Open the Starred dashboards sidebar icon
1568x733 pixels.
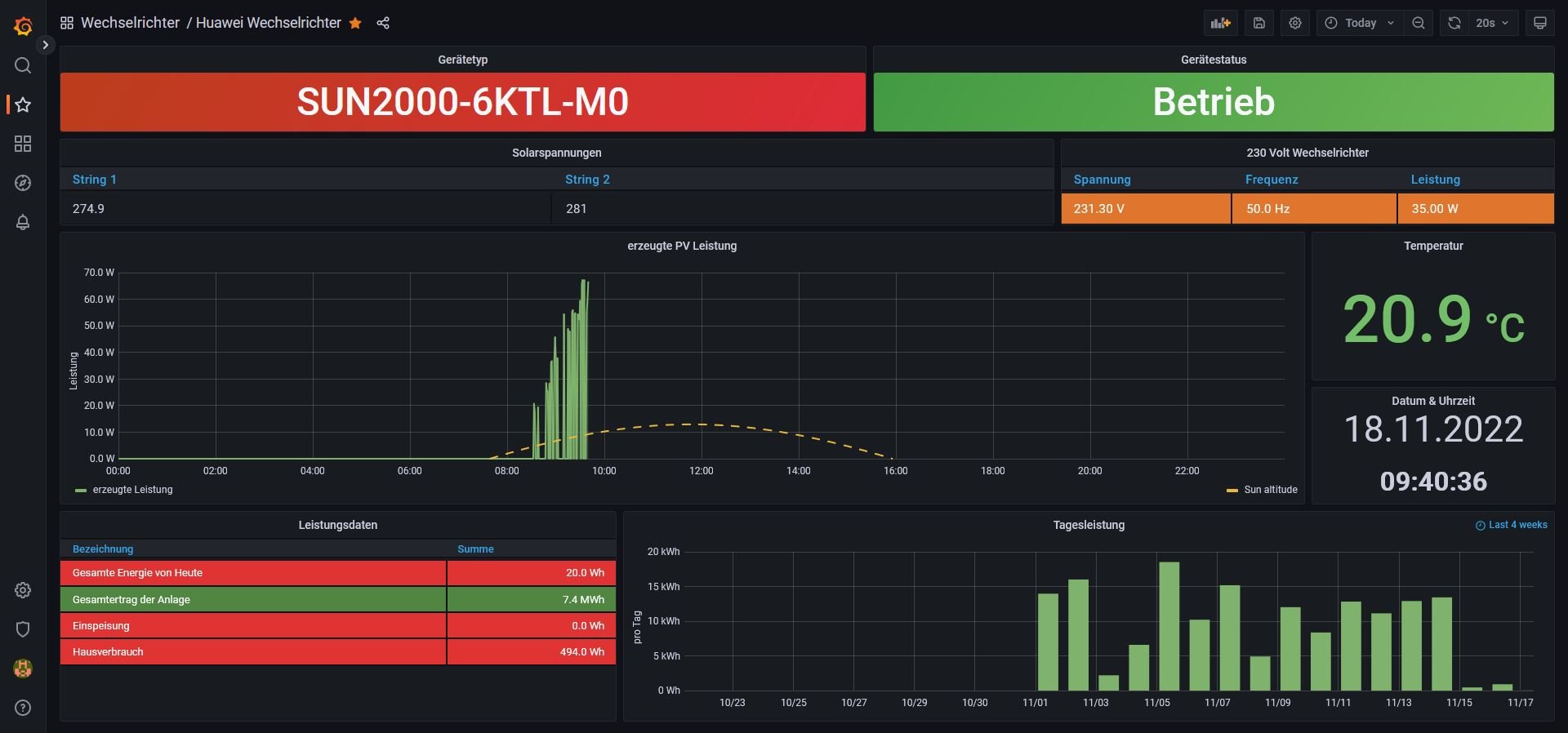23,104
